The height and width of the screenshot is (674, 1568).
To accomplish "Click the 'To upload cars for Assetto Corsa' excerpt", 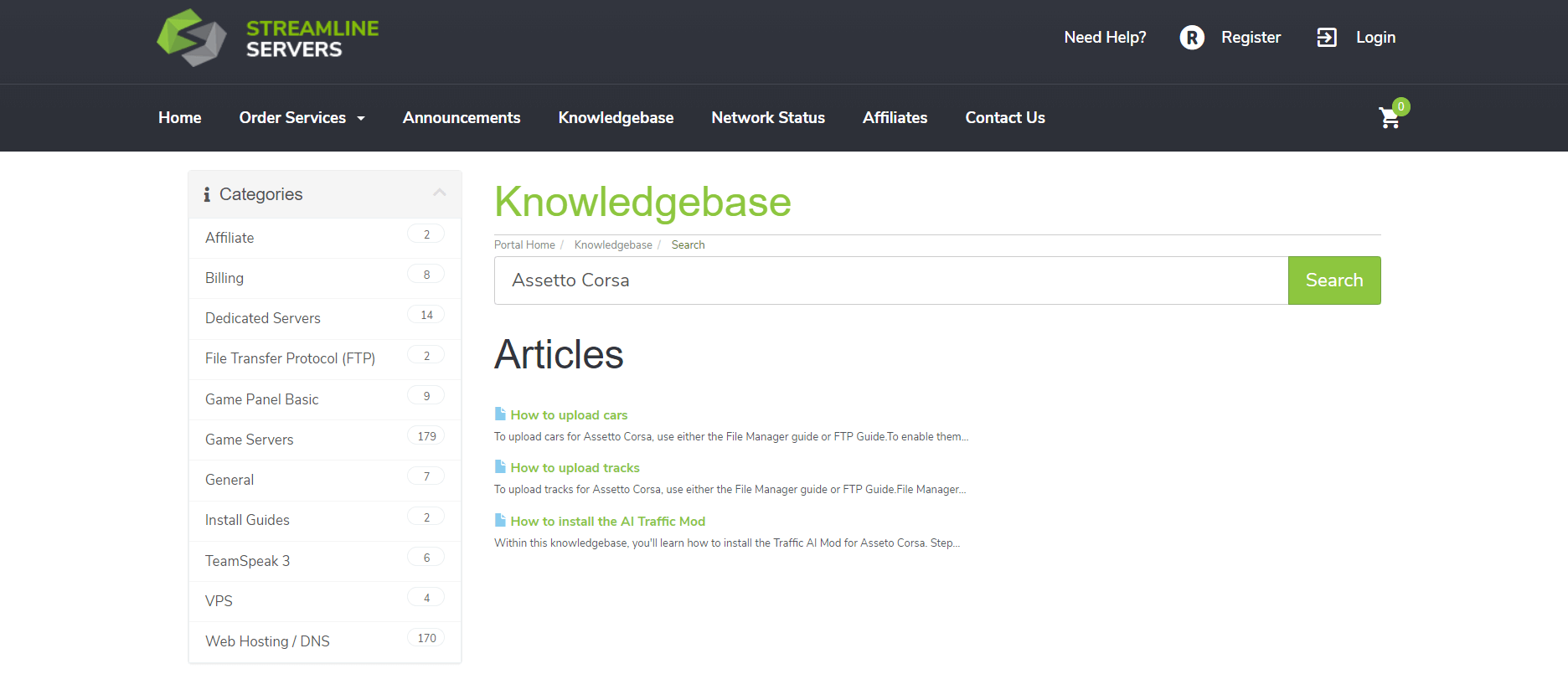I will click(730, 437).
